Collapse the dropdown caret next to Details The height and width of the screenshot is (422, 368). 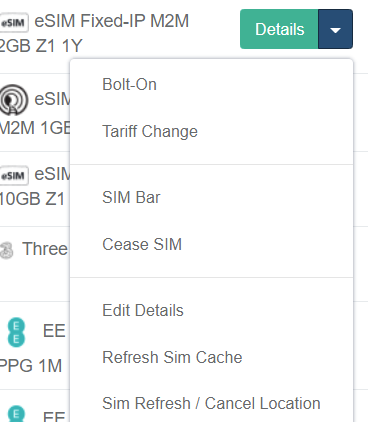[335, 29]
